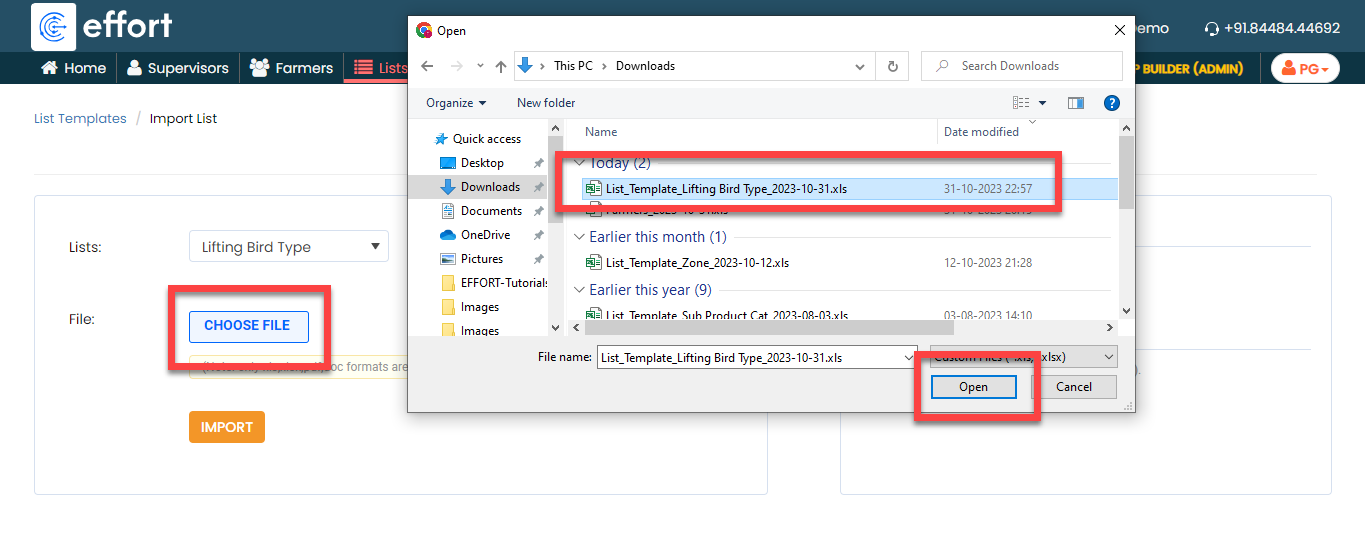Click the orange IMPORT button
Viewport: 1365px width, 551px height.
(226, 427)
